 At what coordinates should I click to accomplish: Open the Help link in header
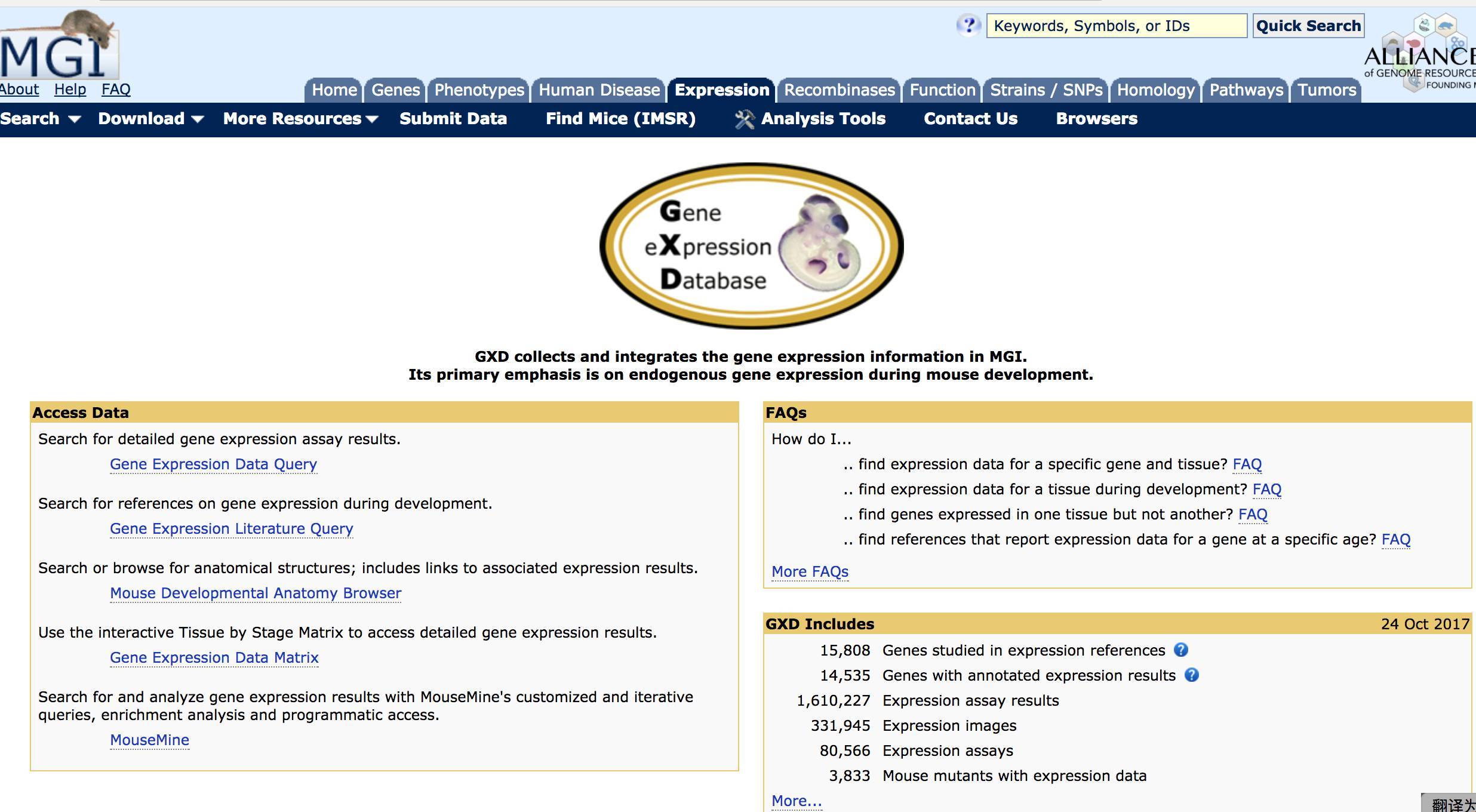pos(70,90)
